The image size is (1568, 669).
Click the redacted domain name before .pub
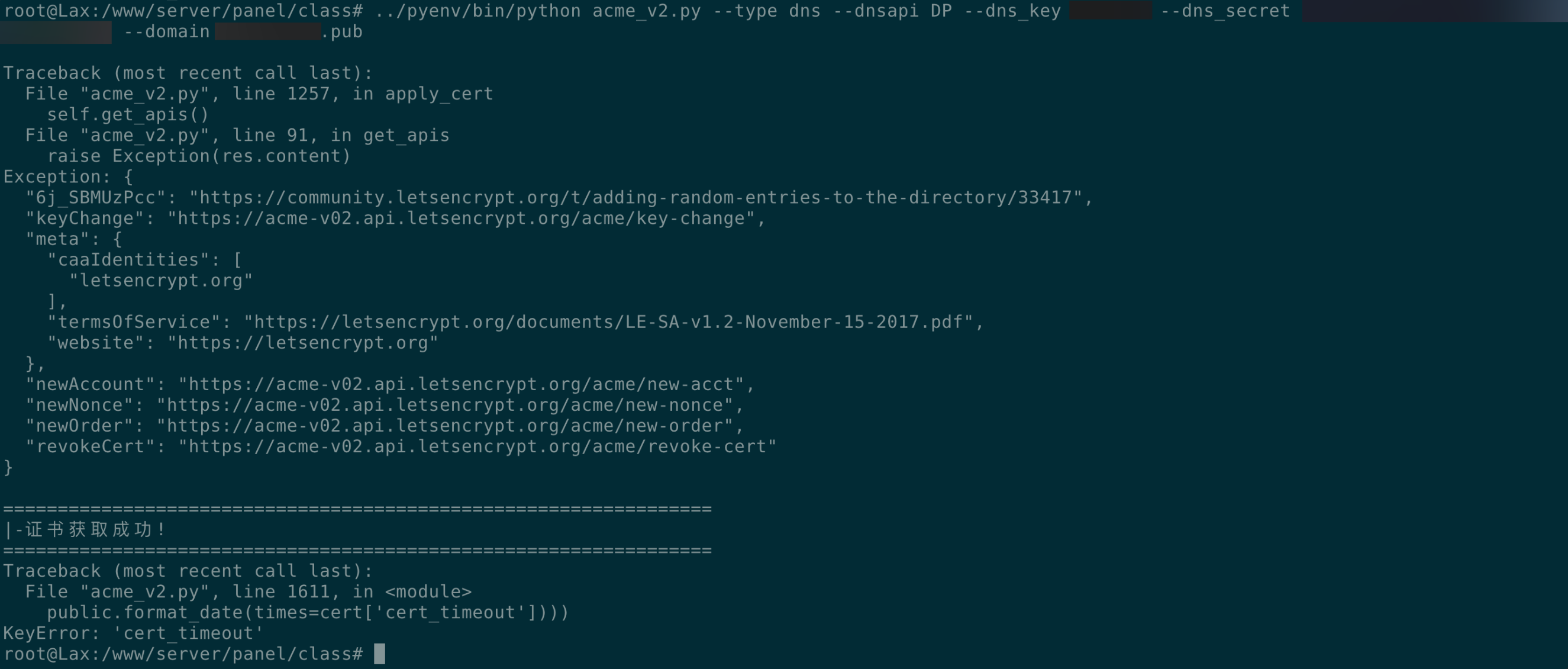pyautogui.click(x=268, y=32)
